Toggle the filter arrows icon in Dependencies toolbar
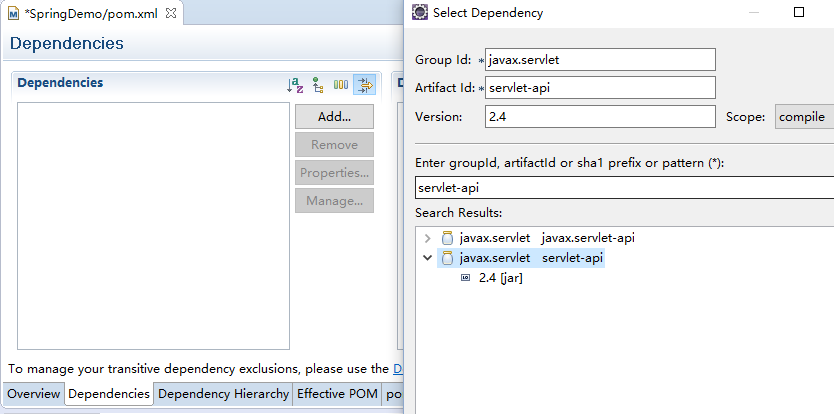 tap(364, 85)
